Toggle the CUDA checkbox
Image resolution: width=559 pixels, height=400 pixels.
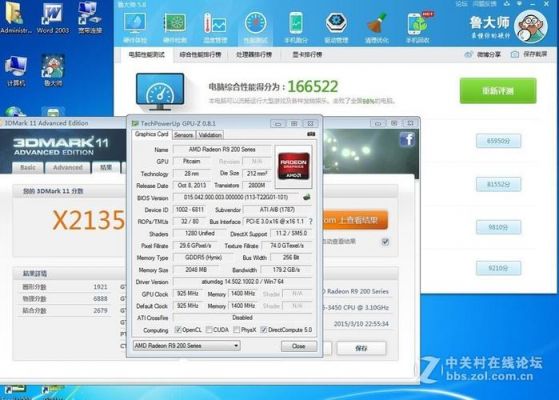pos(209,330)
